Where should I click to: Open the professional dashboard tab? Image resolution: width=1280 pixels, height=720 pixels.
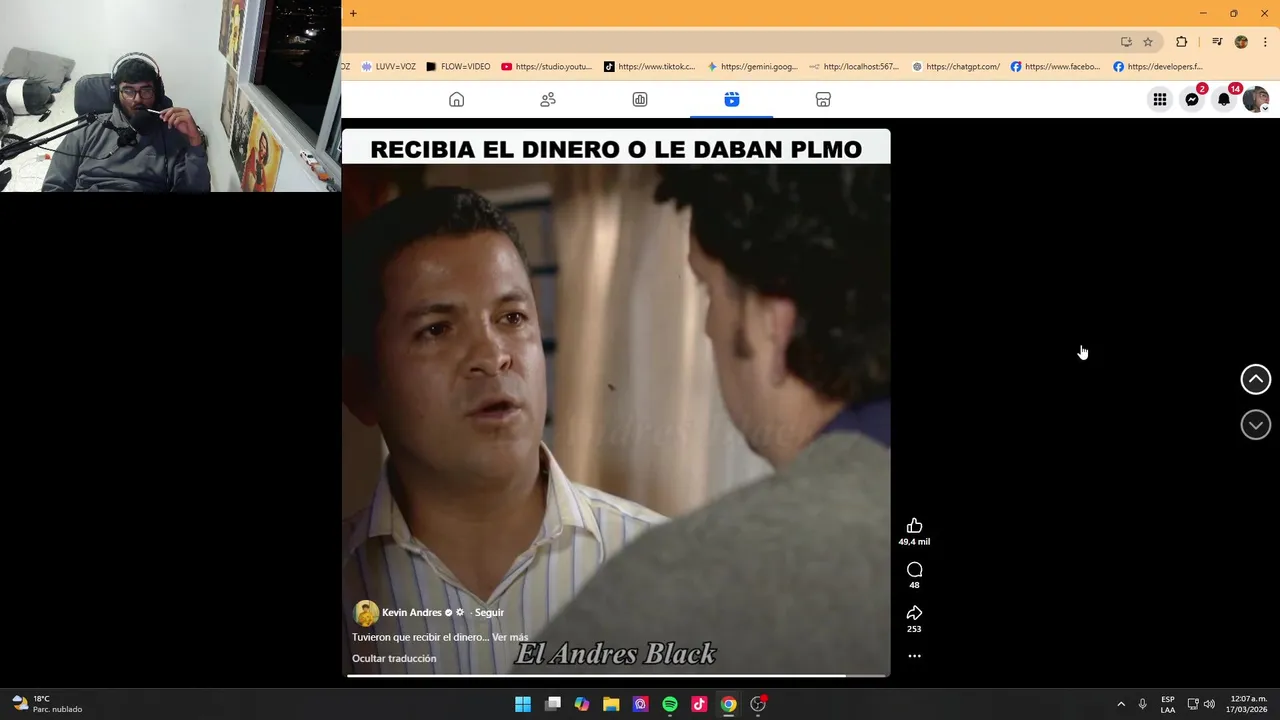(640, 100)
